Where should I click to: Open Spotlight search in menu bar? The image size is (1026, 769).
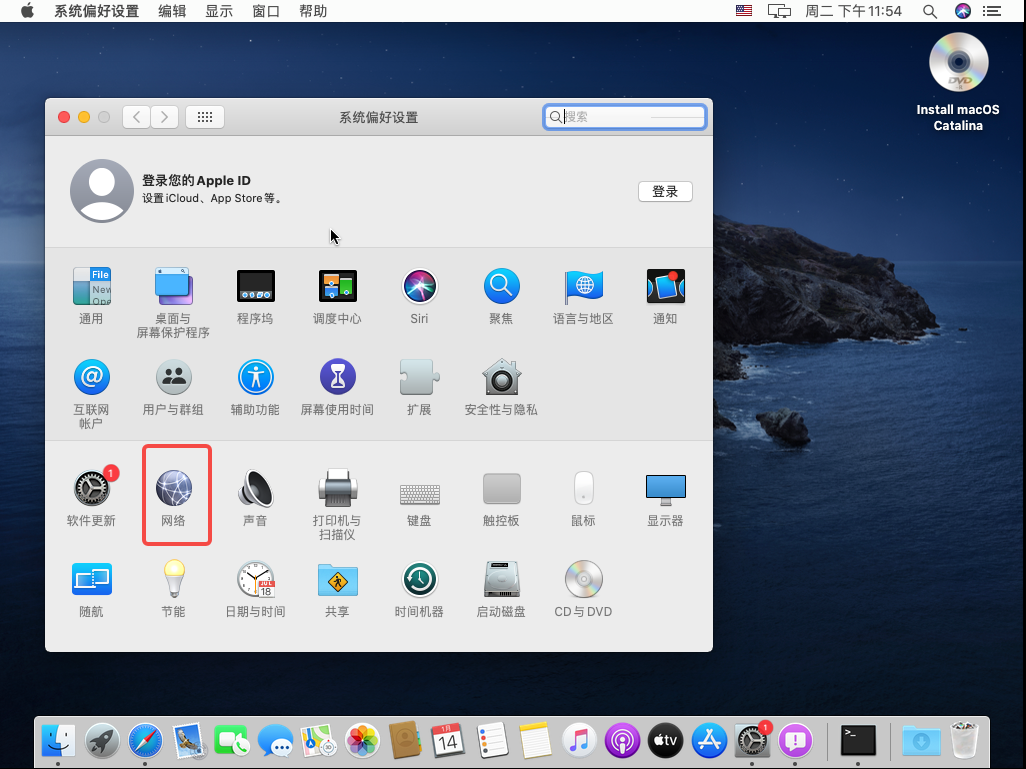[930, 11]
